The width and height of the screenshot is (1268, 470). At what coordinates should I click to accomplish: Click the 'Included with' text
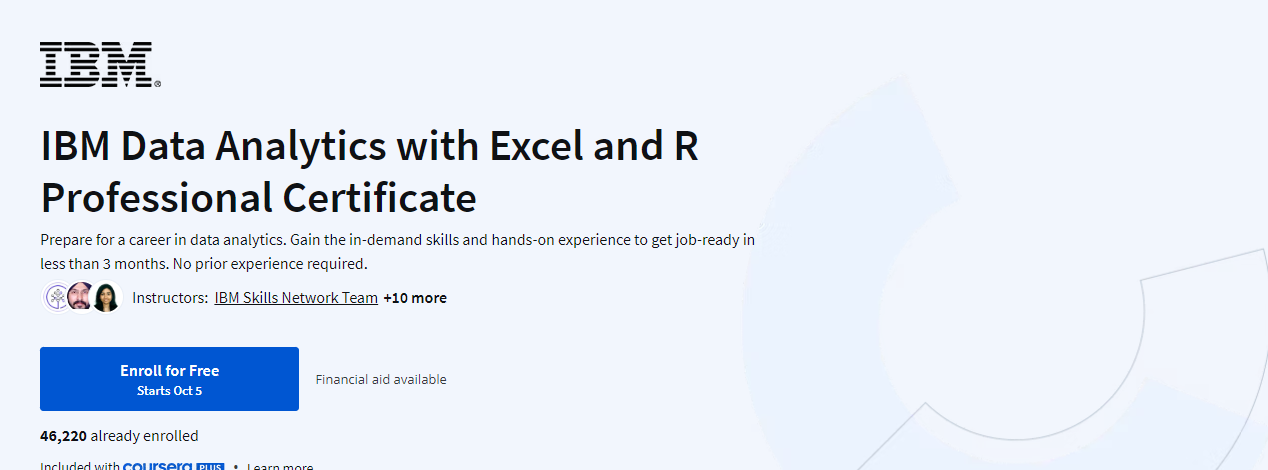click(x=79, y=467)
